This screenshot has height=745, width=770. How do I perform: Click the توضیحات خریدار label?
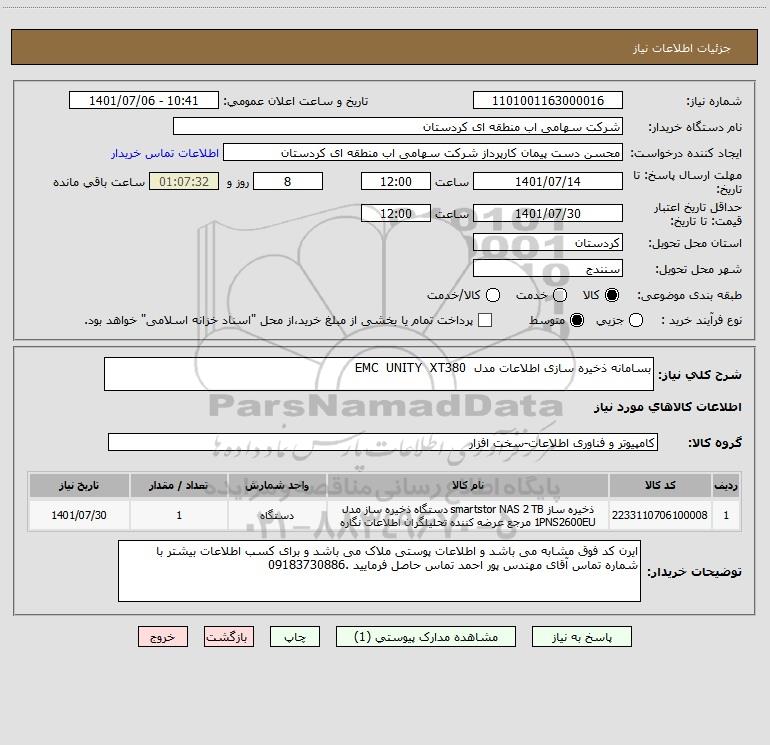tap(694, 572)
